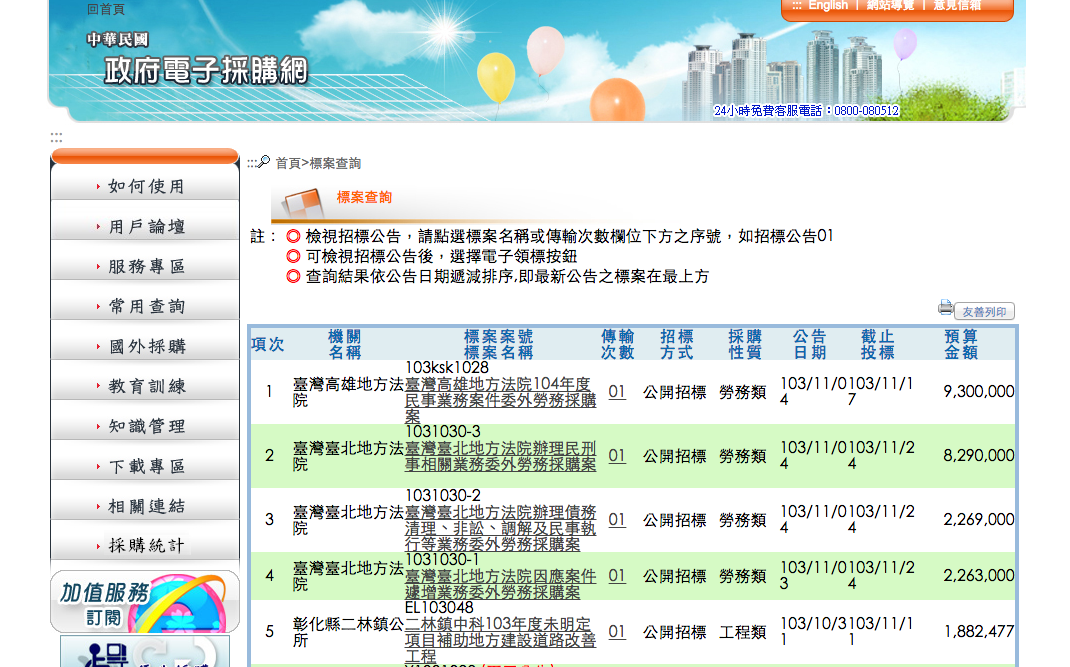
Task: Open the 如何使用 menu item
Action: [x=145, y=186]
